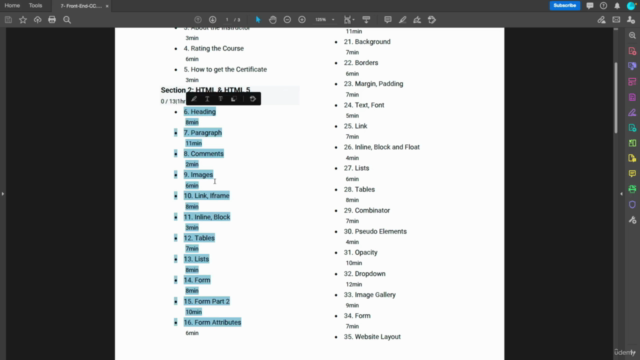Open the purple Fill & Sign pen tool
The image size is (640, 360).
tap(632, 112)
